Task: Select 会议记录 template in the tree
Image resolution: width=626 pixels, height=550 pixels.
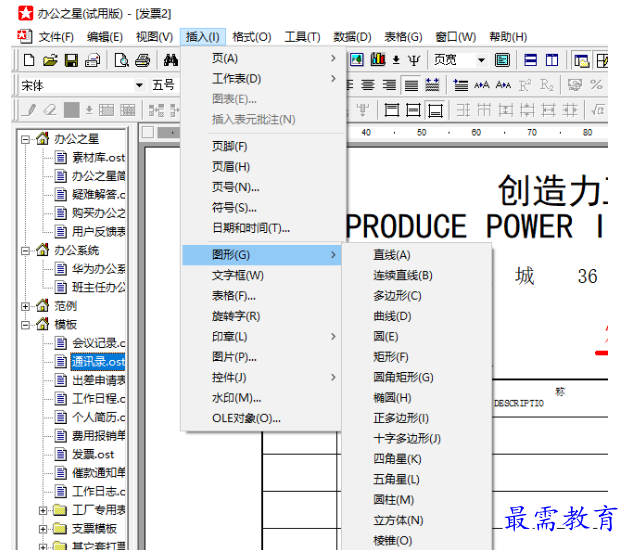Action: click(x=96, y=343)
